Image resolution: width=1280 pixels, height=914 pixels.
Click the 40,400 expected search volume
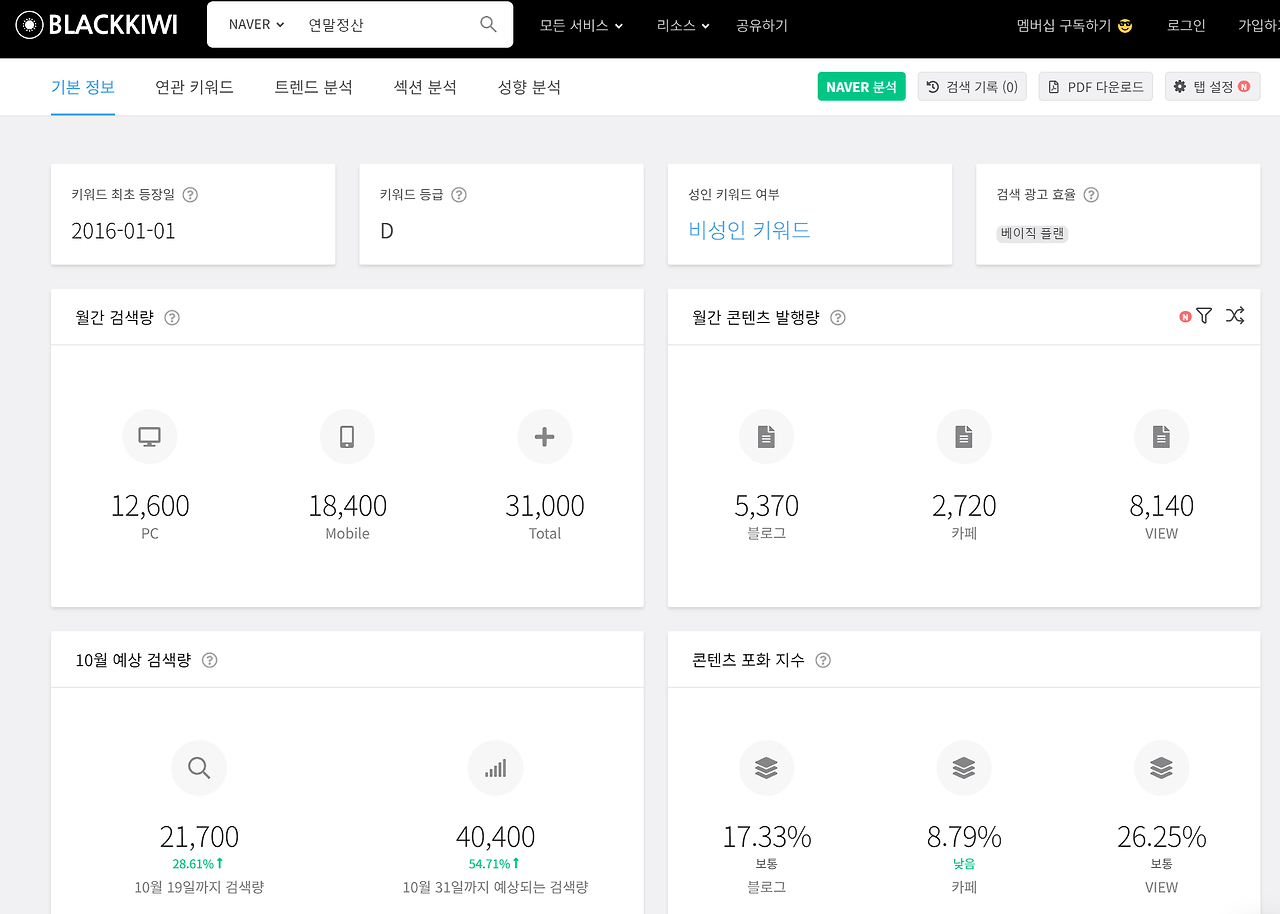click(495, 836)
